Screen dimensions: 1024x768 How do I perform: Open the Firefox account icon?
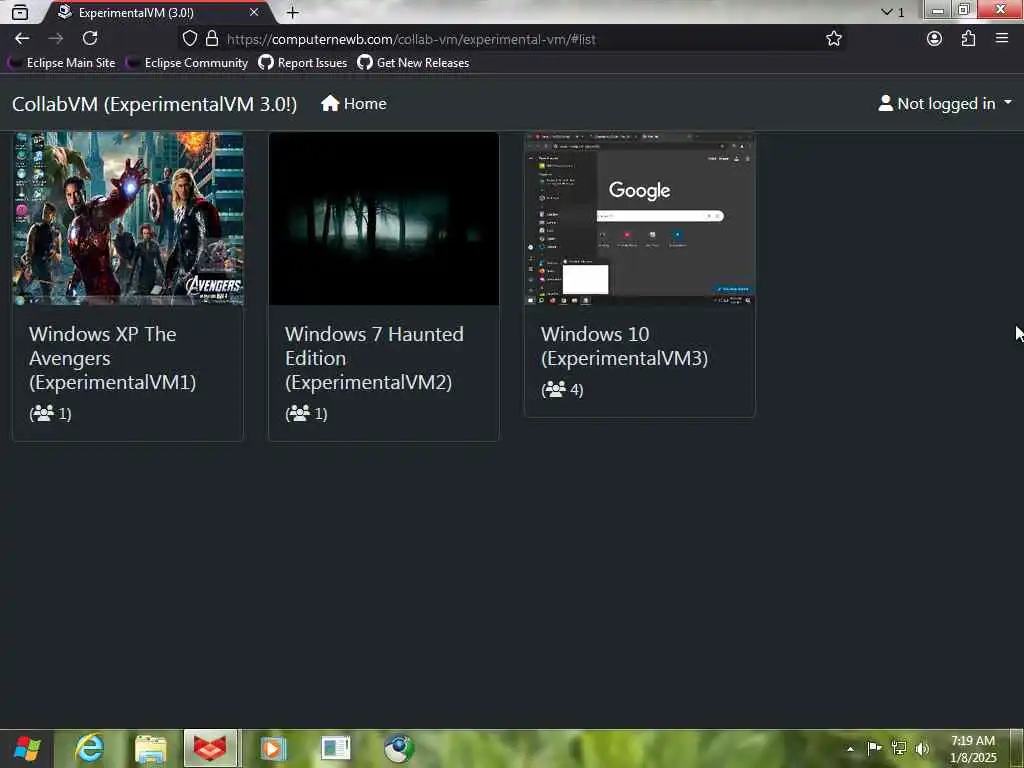pos(935,39)
